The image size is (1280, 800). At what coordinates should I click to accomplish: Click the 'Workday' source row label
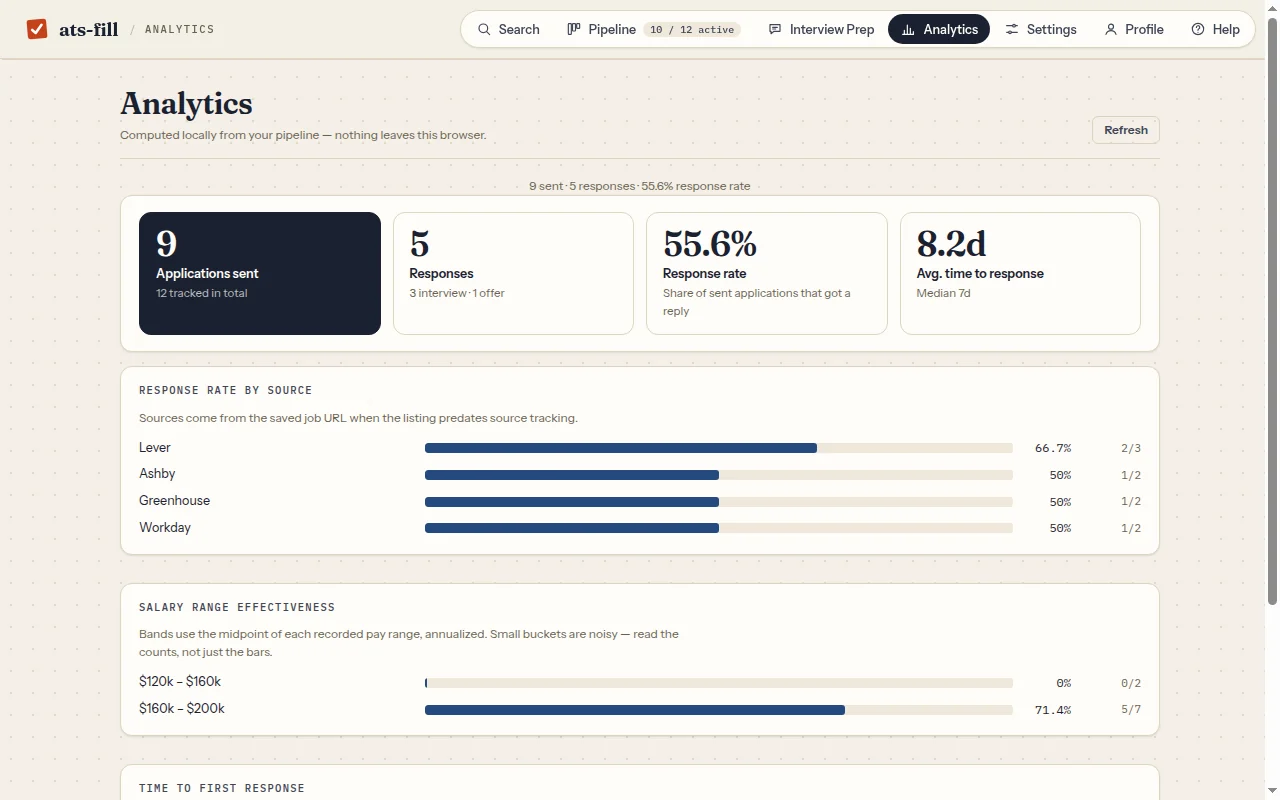click(165, 528)
